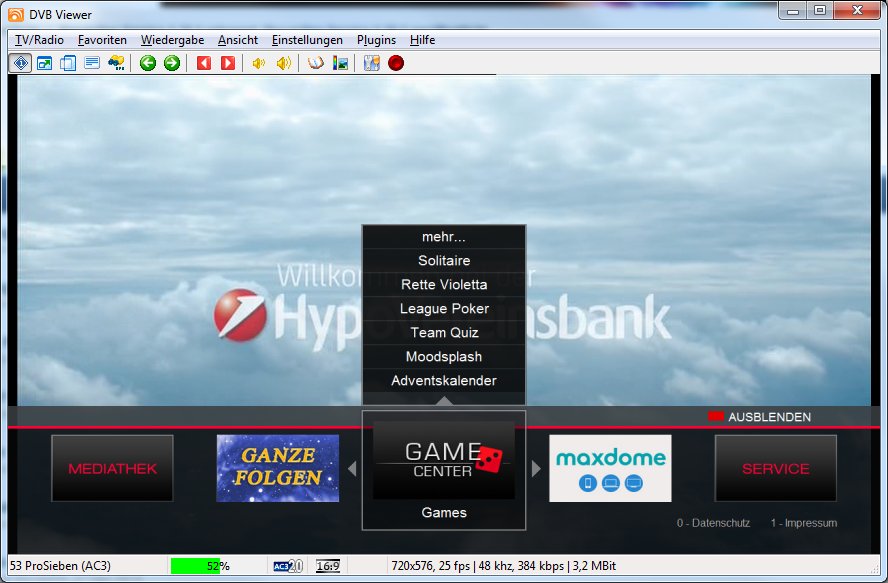This screenshot has width=888, height=583.
Task: Open the picture color settings icon
Action: 340,63
